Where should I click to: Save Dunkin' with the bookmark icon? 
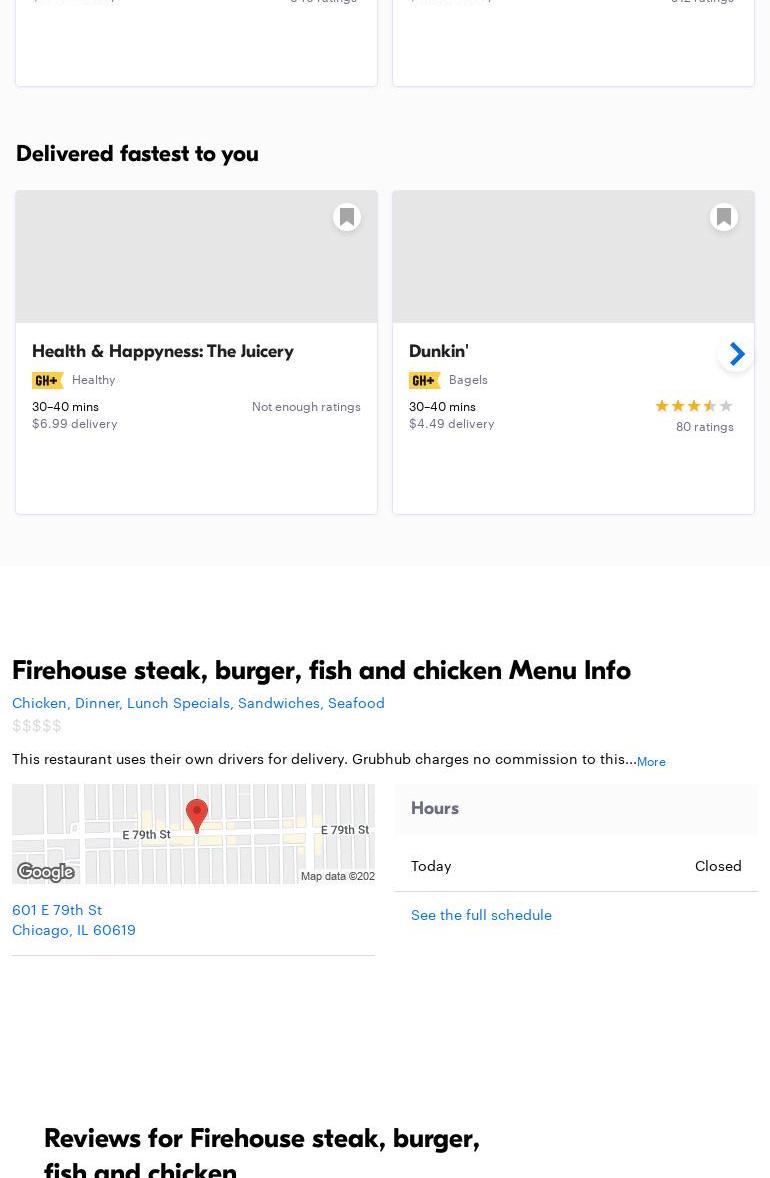point(724,217)
